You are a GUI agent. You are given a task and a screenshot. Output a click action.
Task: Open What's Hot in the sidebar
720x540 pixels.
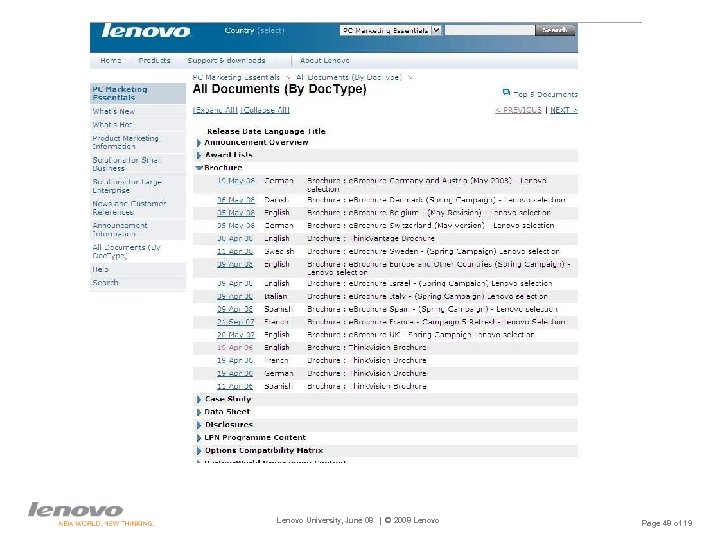[x=112, y=125]
